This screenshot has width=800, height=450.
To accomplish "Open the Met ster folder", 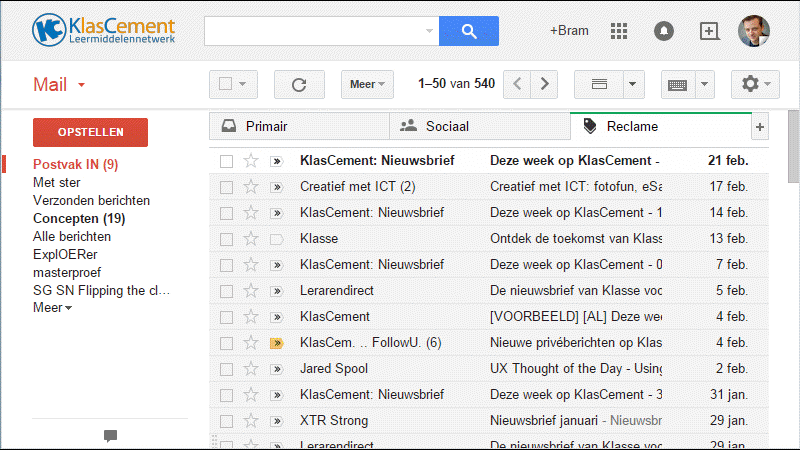I will coord(57,183).
